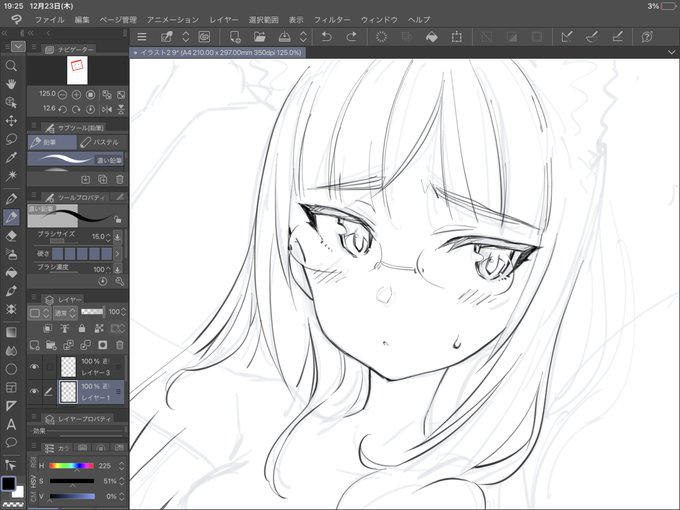Open 編集 menu

(x=82, y=20)
